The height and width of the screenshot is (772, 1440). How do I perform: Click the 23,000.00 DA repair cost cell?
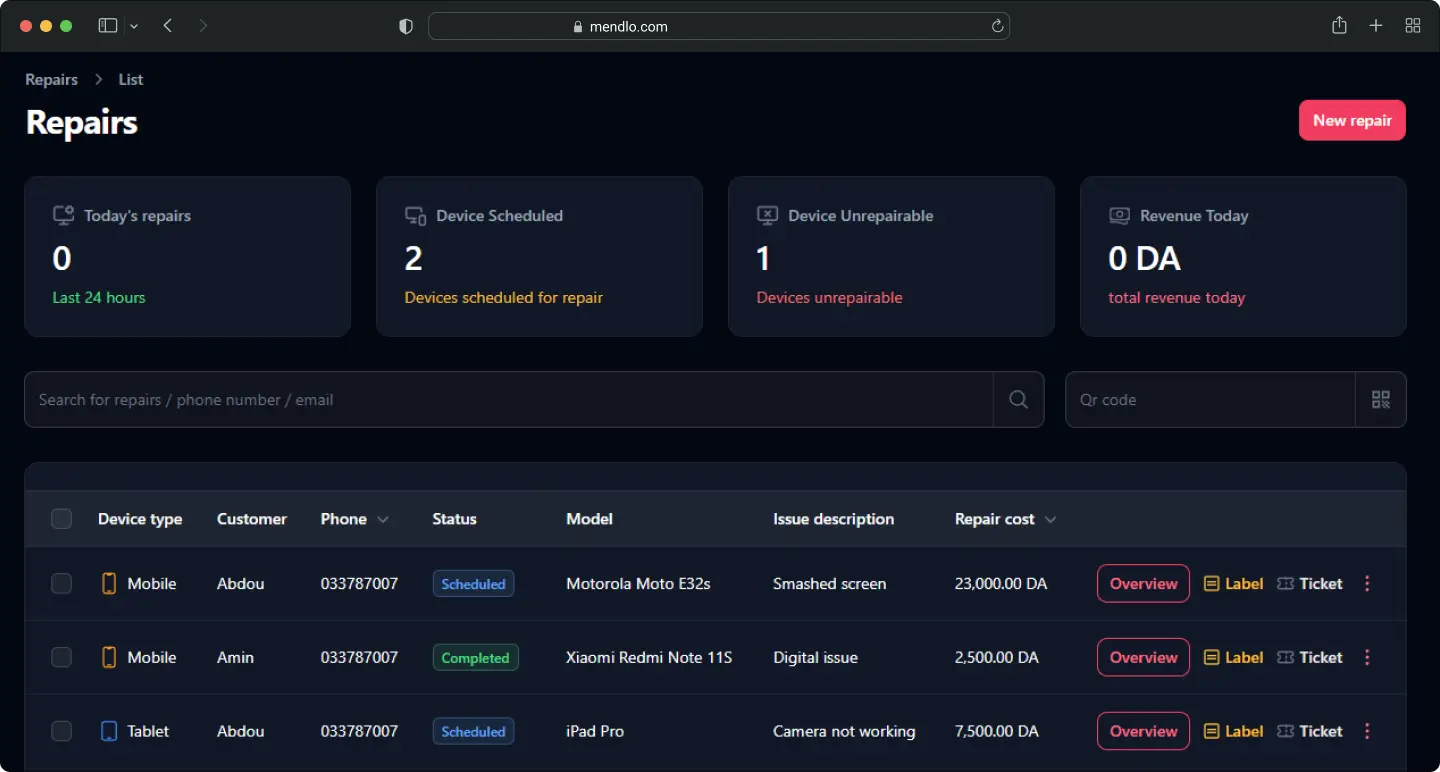[x=1001, y=583]
